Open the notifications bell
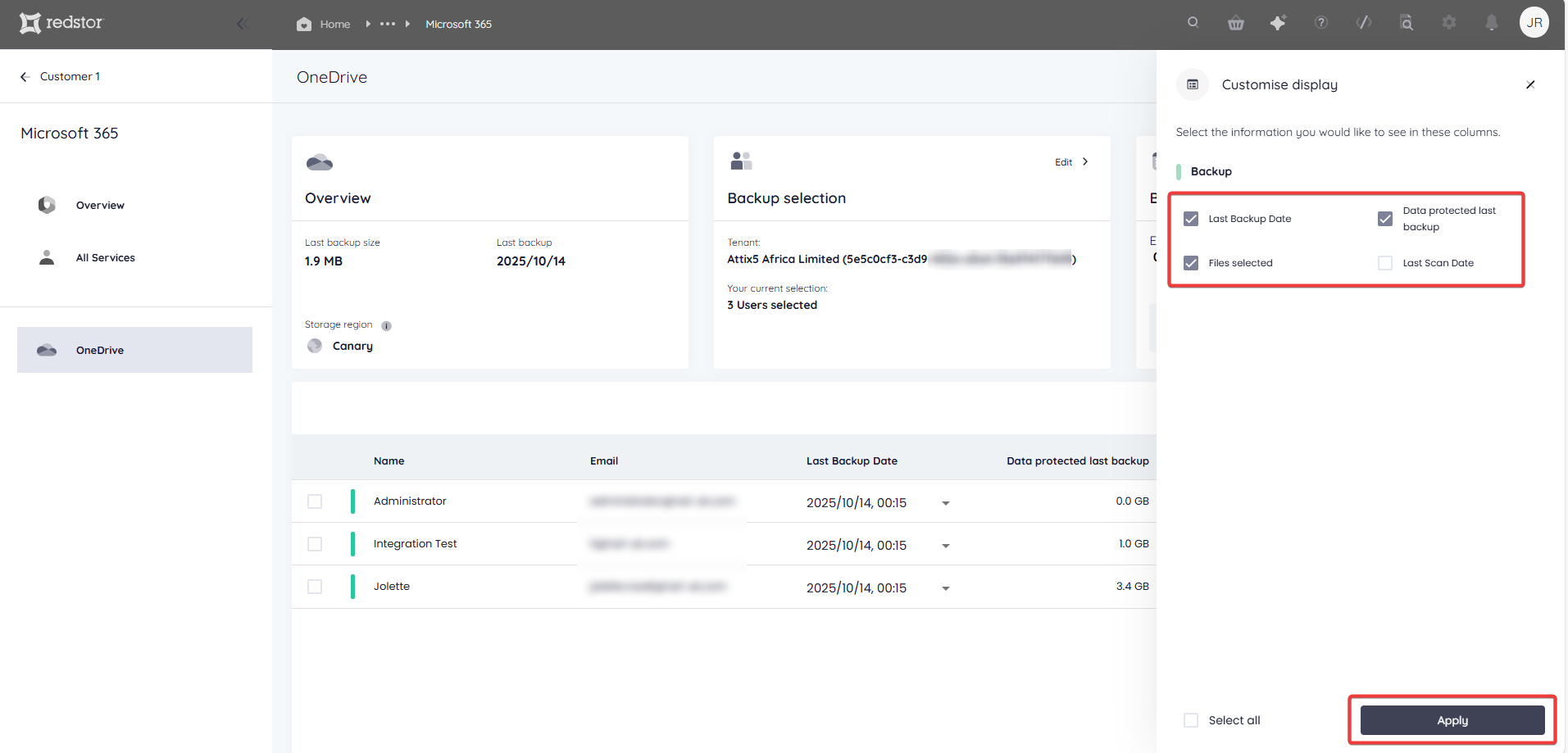The width and height of the screenshot is (1568, 753). tap(1492, 23)
